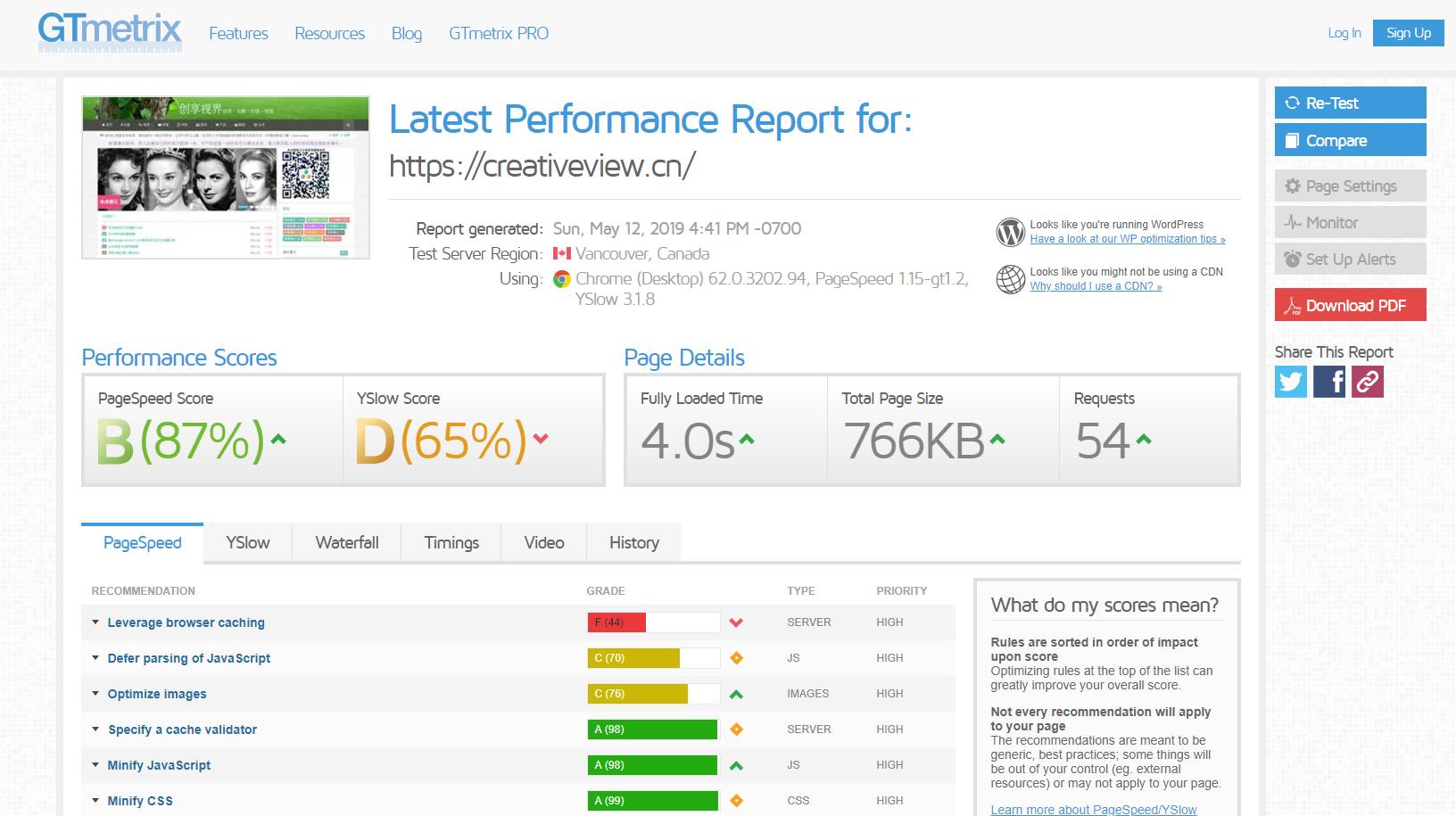Click the Canada flag icon

tap(561, 254)
